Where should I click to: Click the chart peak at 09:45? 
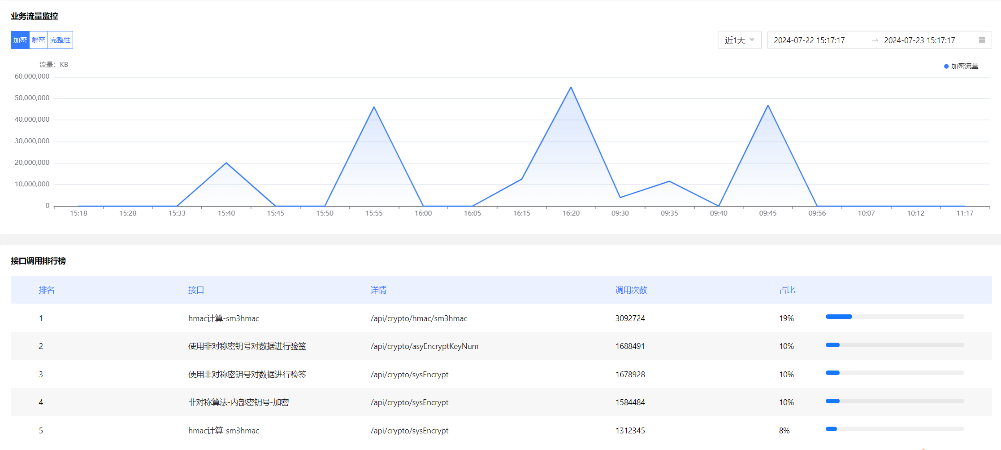(768, 106)
